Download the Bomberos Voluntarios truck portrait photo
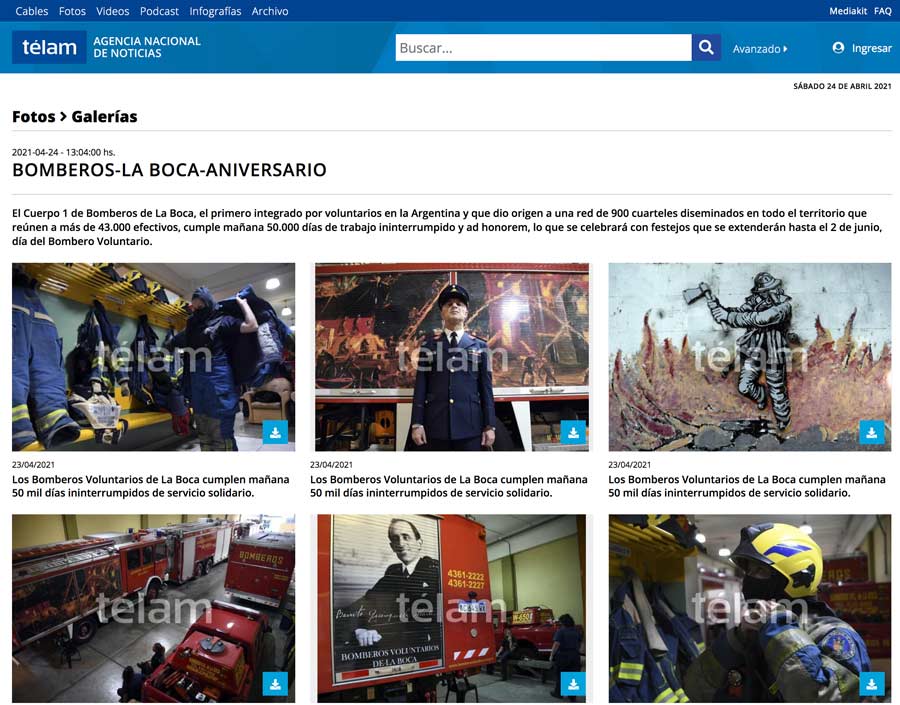The image size is (900, 705). click(573, 684)
